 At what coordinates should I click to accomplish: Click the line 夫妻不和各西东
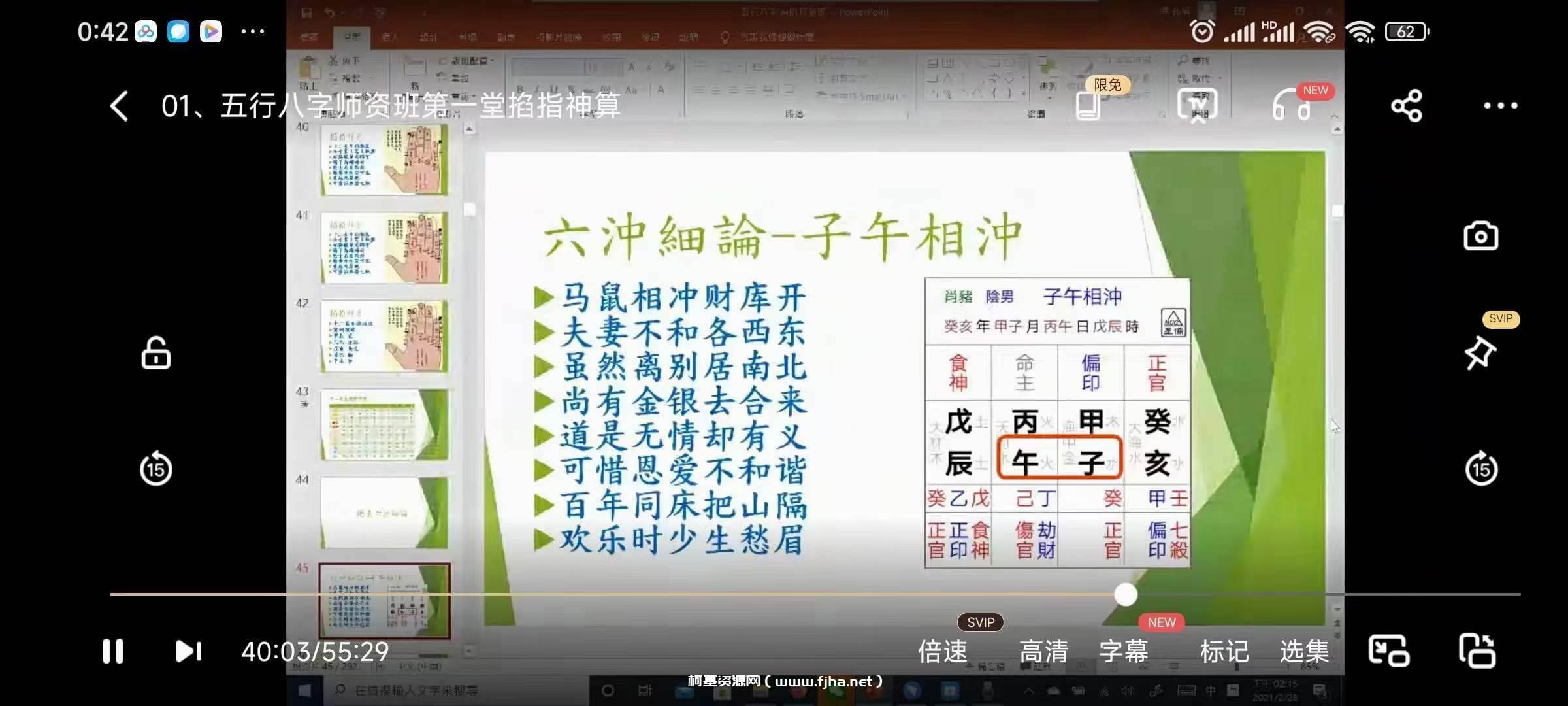[683, 333]
